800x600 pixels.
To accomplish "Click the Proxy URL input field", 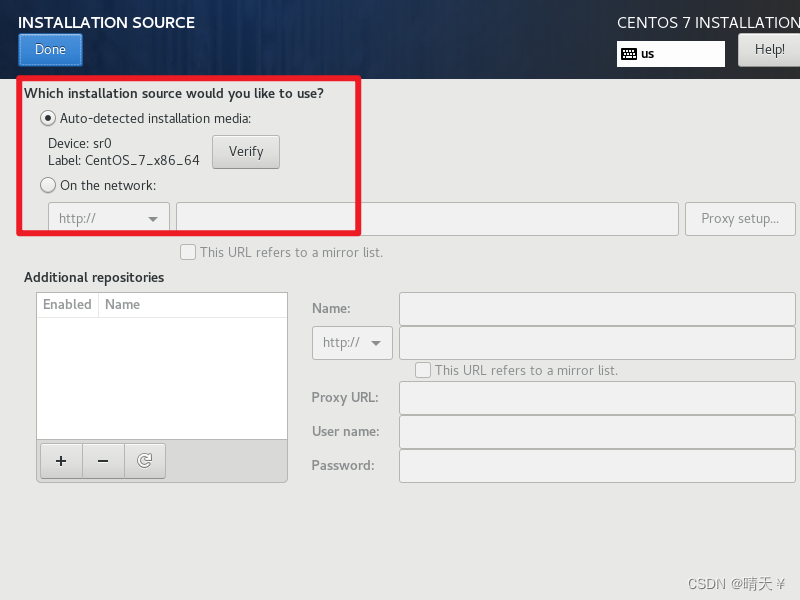I will point(597,397).
